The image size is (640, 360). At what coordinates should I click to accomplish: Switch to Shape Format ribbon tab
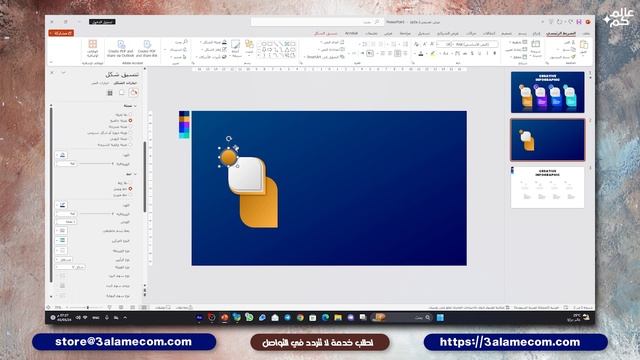tap(325, 33)
